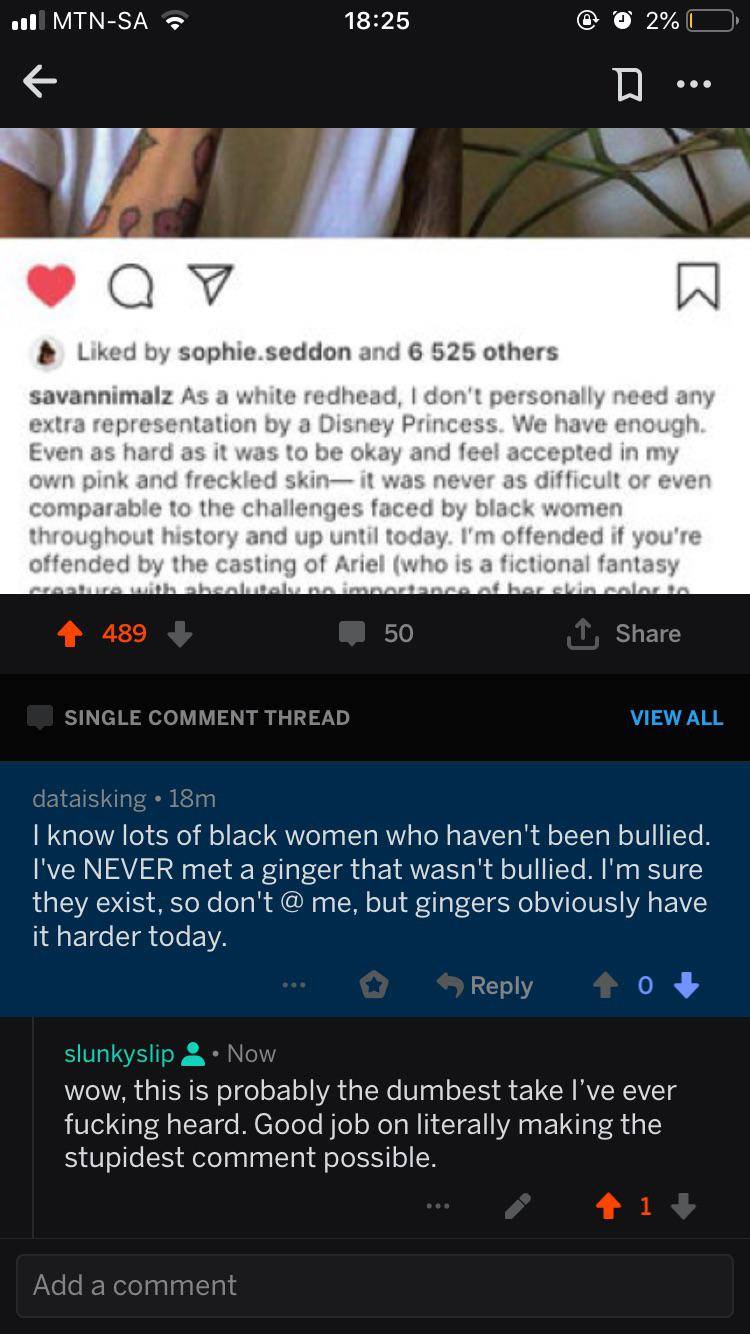Downvote the main post
Viewport: 750px width, 1334px height.
tap(180, 633)
